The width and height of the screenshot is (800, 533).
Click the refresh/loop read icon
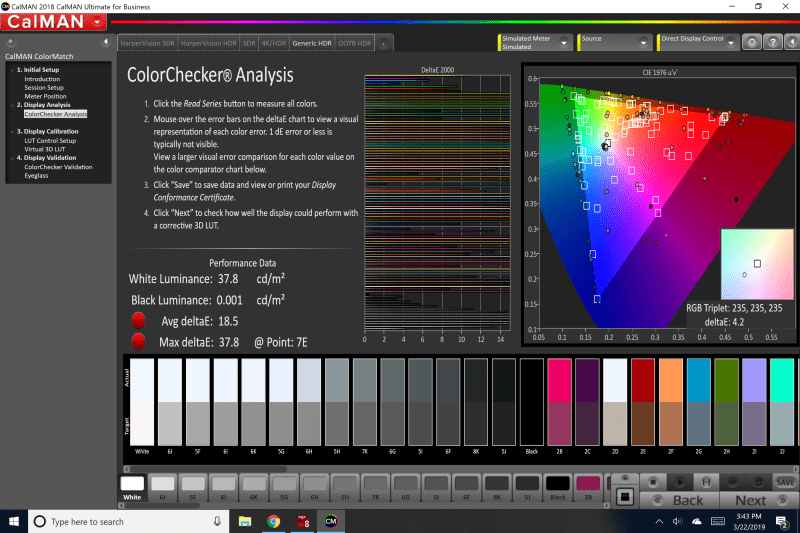tap(759, 482)
